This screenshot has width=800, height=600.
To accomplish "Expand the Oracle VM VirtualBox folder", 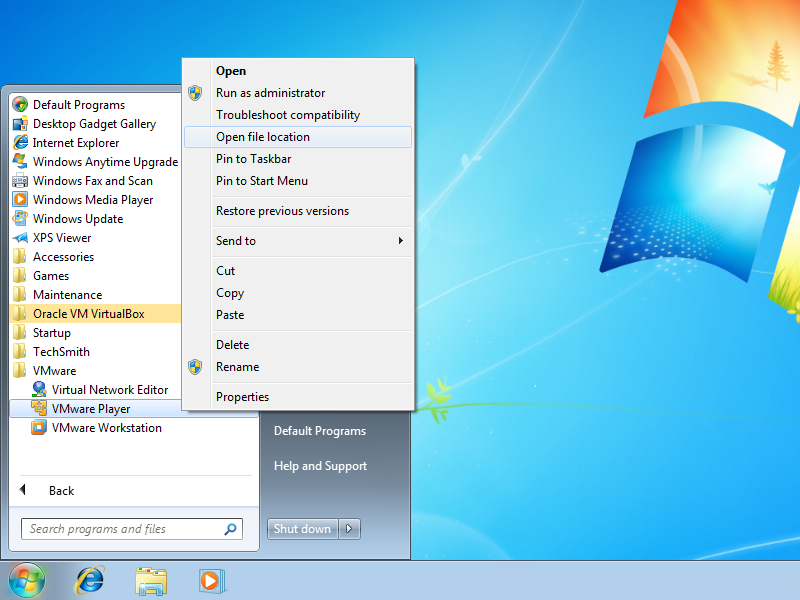I will tap(88, 314).
